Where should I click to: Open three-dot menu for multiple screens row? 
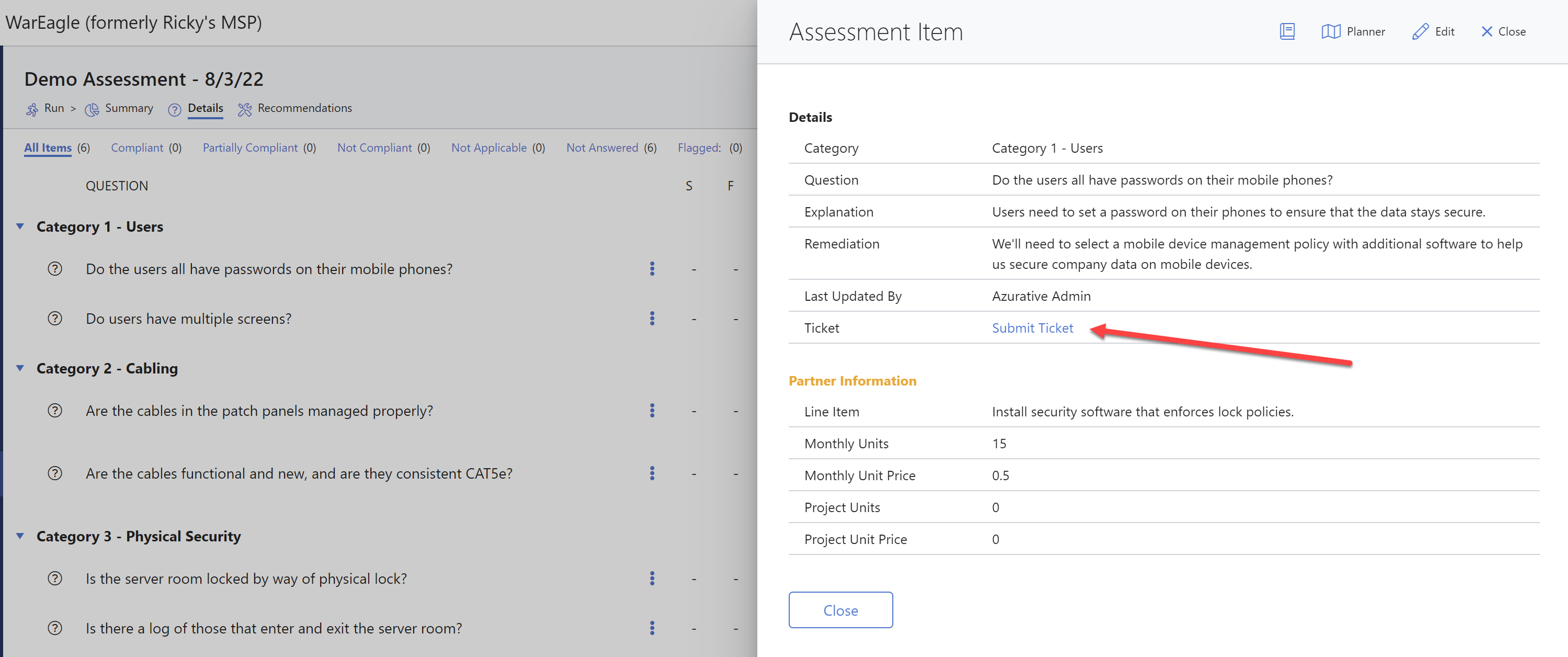coord(652,319)
